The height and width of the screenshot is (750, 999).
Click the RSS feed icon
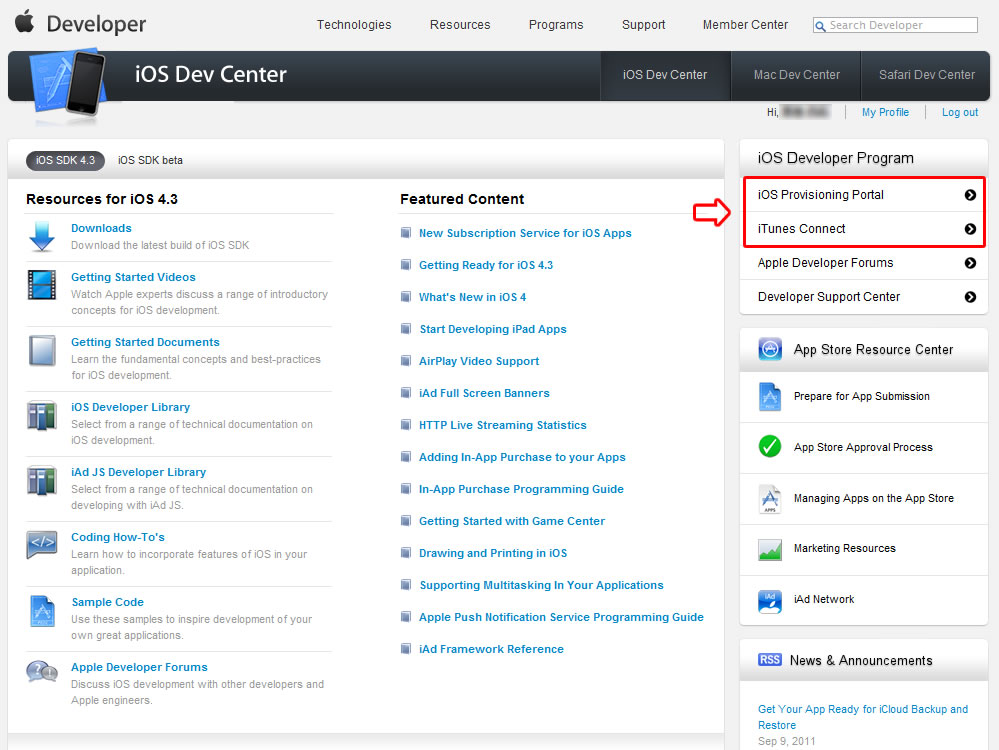[x=770, y=660]
